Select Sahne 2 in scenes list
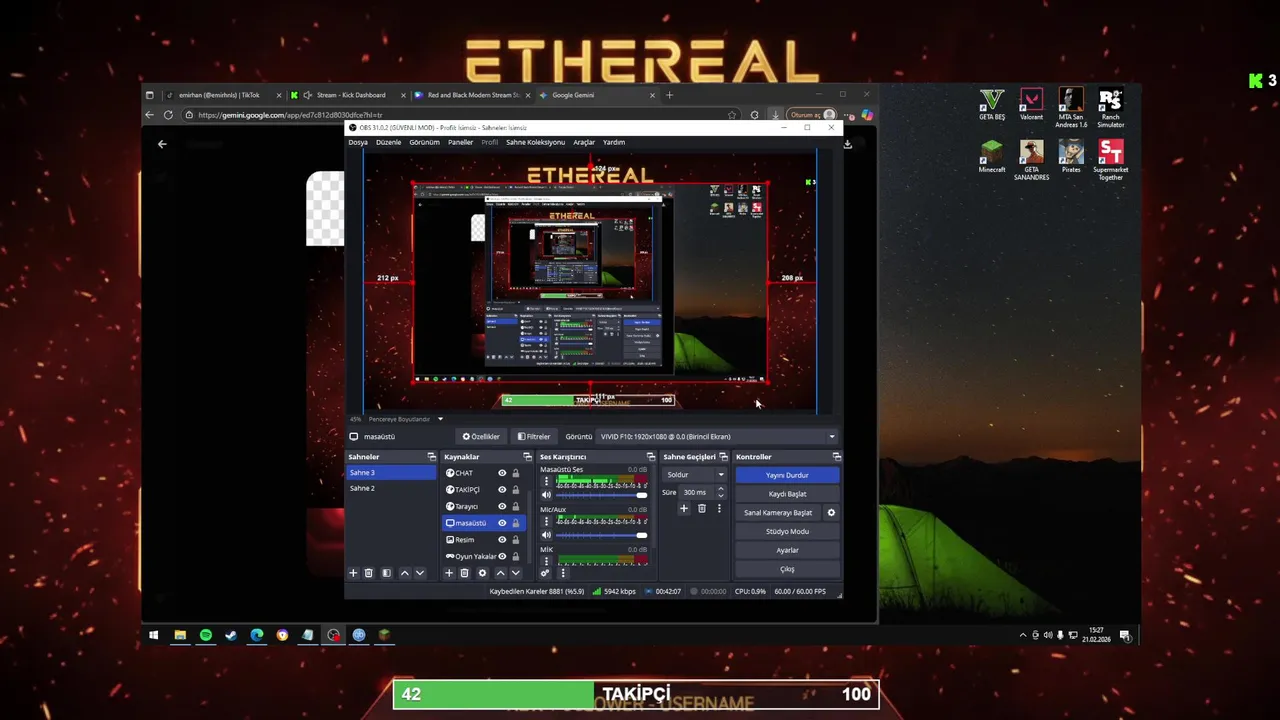The image size is (1280, 720). coord(390,488)
